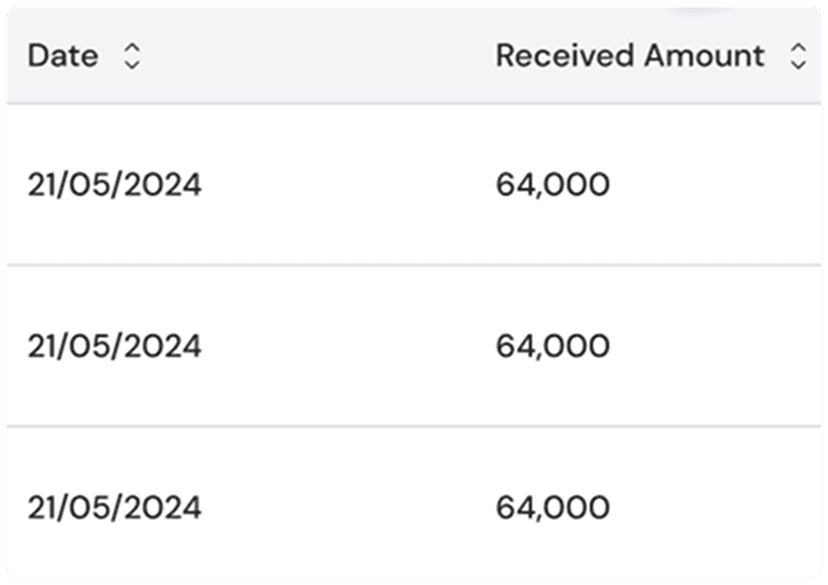Screen dimensions: 828x585
Task: Sort Received Amount ascending via up chevron
Action: (x=798, y=48)
